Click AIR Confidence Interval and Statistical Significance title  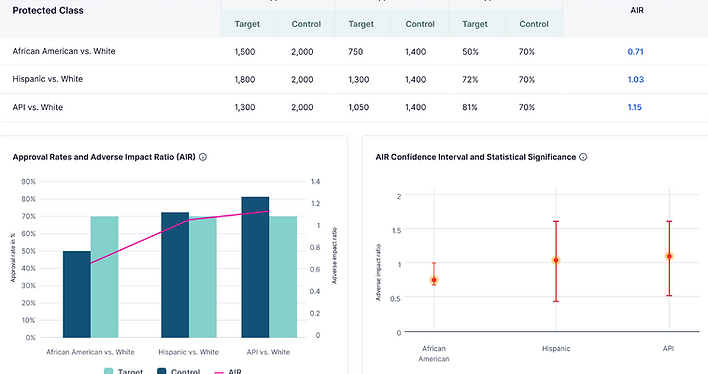(x=476, y=157)
